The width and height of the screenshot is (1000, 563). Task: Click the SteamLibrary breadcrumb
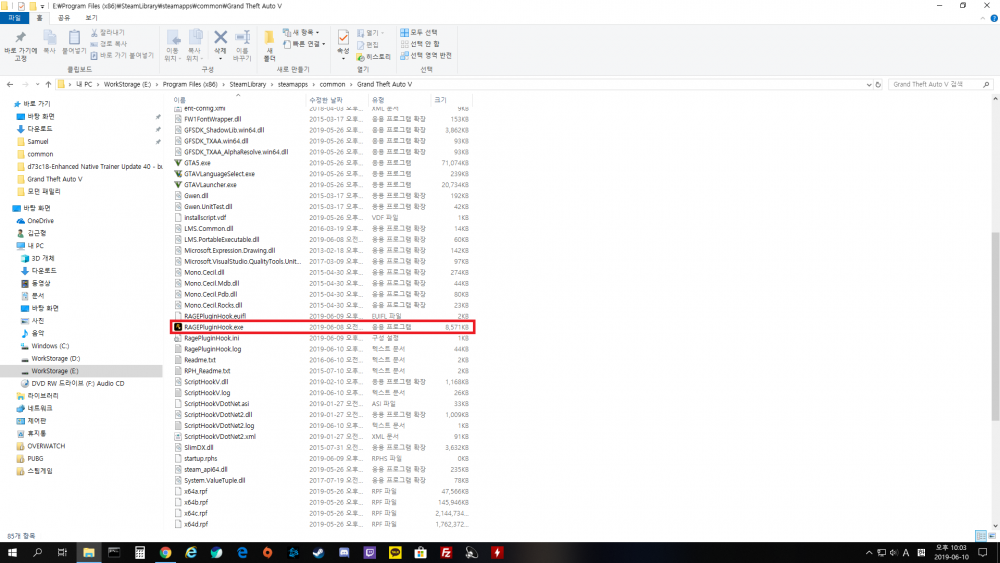point(247,84)
